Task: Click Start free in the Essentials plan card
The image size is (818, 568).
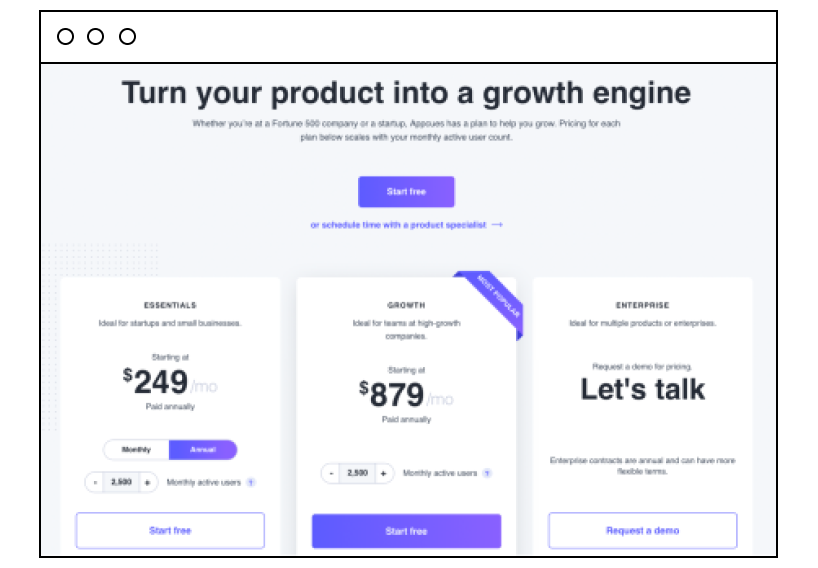Action: pyautogui.click(x=170, y=530)
